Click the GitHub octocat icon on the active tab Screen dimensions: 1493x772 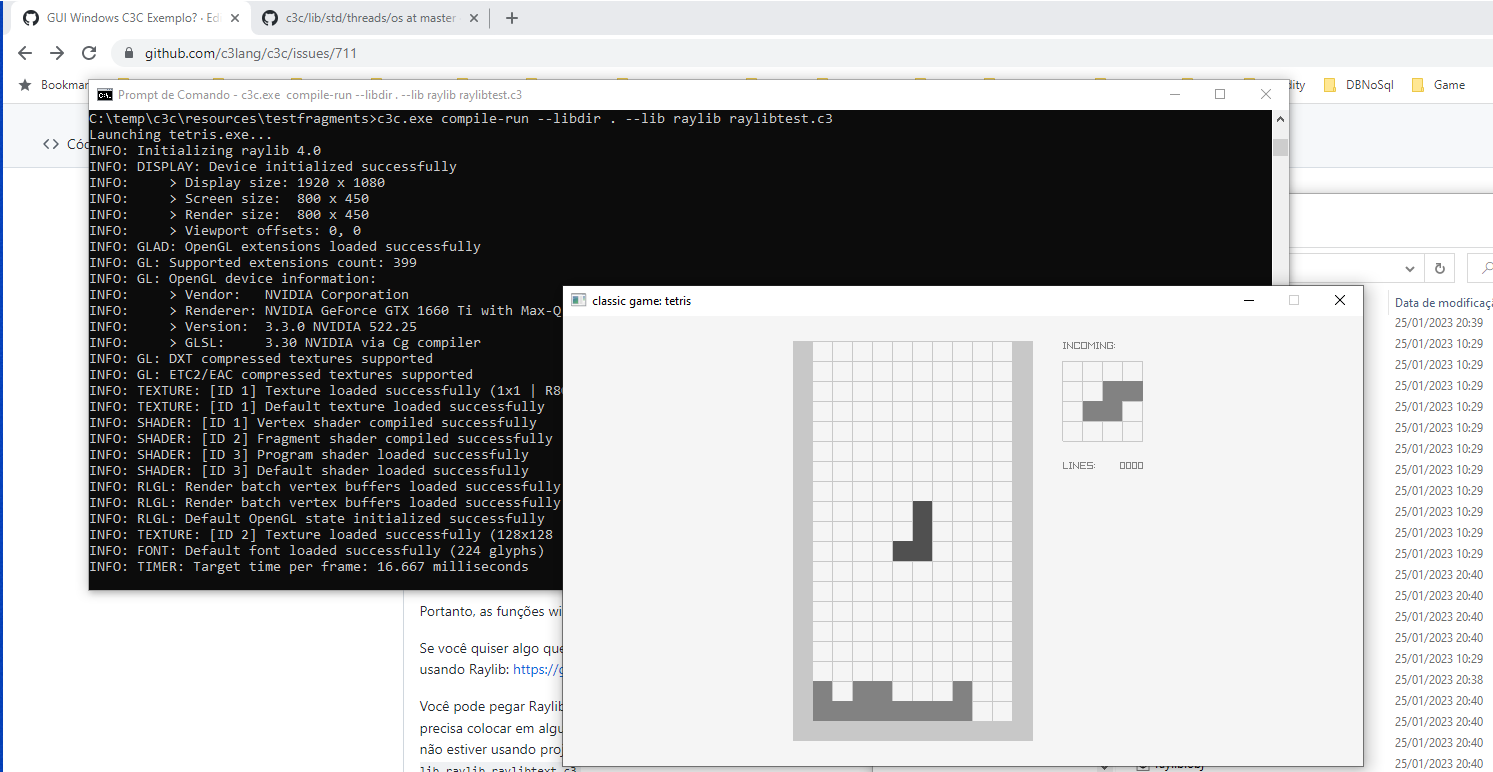(31, 17)
